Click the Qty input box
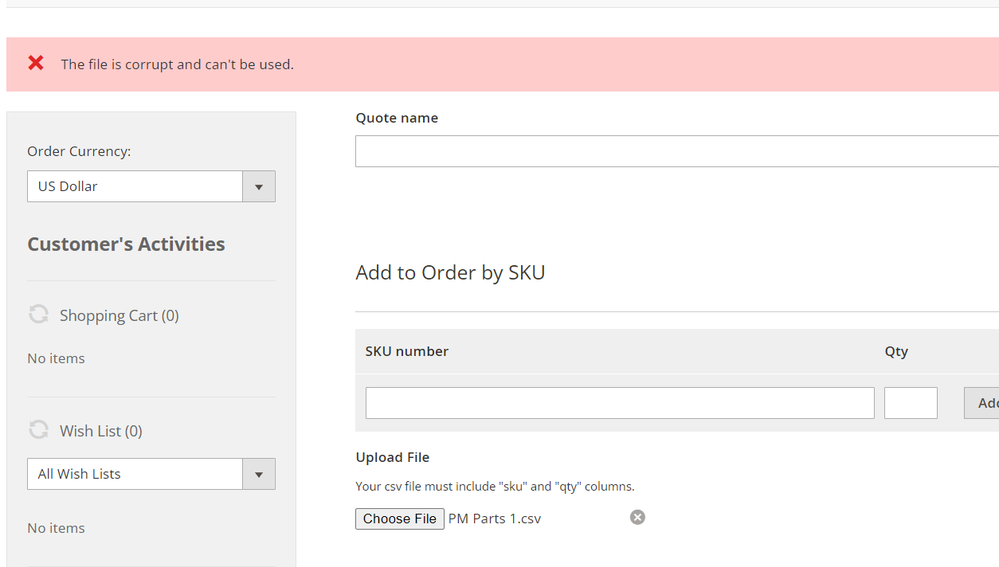 click(910, 403)
